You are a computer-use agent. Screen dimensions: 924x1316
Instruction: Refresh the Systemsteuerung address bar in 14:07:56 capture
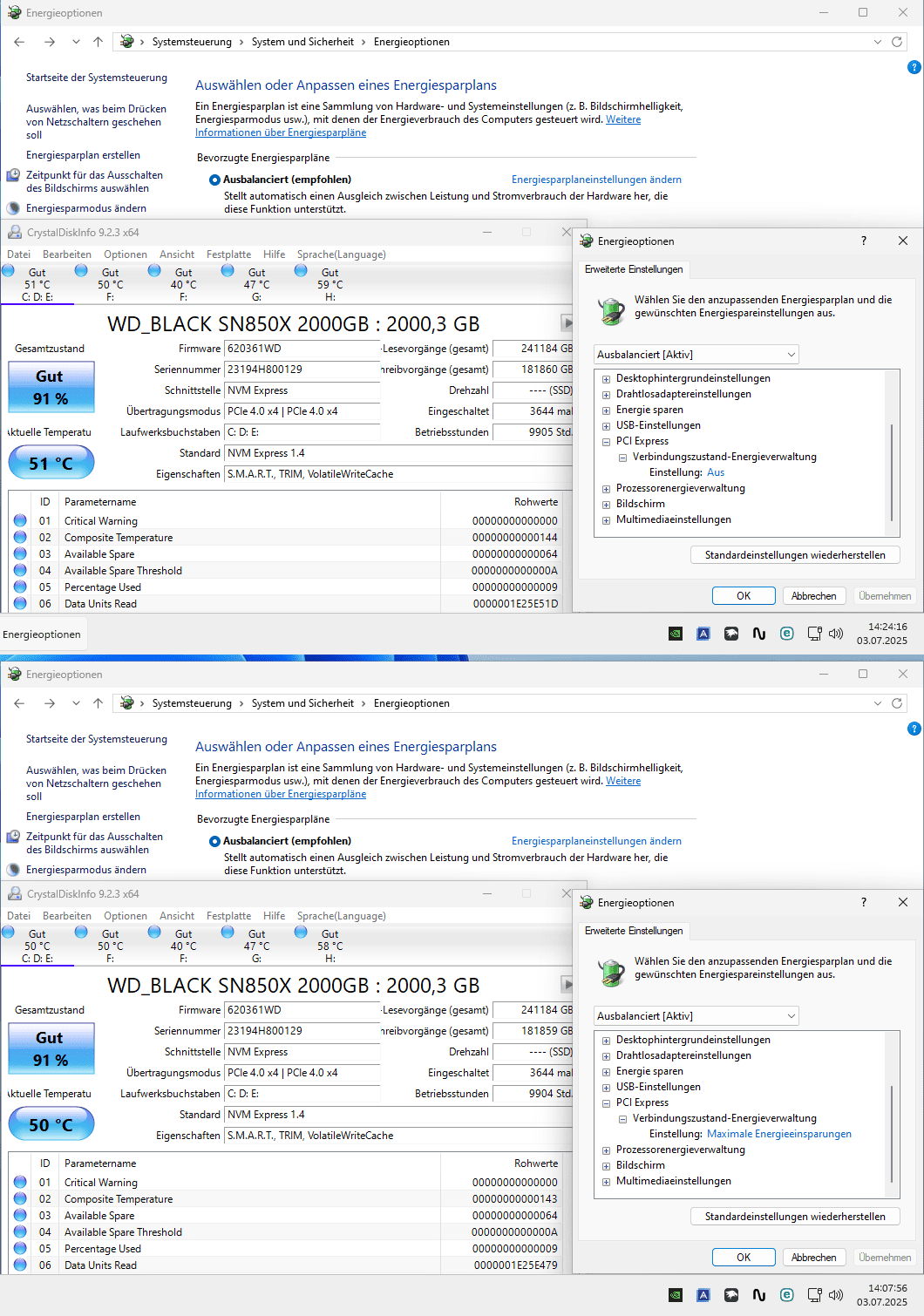click(897, 703)
